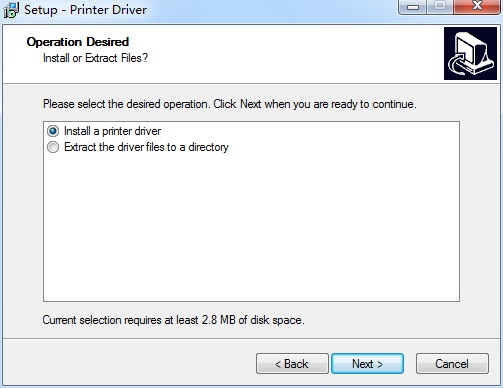
Task: Click the computer installer graphic in header
Action: (470, 53)
